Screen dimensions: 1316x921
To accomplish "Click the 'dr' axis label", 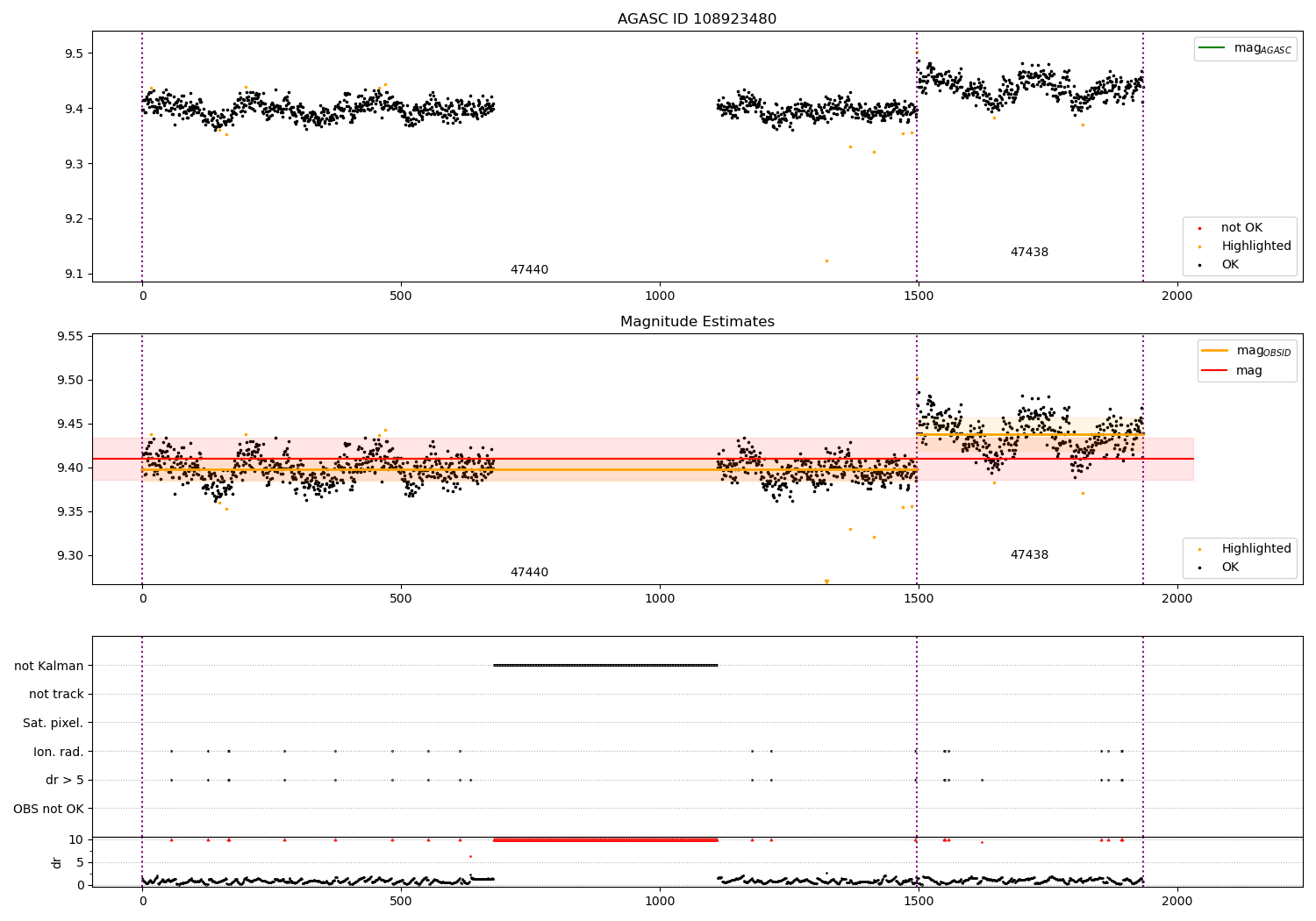I will tap(57, 862).
